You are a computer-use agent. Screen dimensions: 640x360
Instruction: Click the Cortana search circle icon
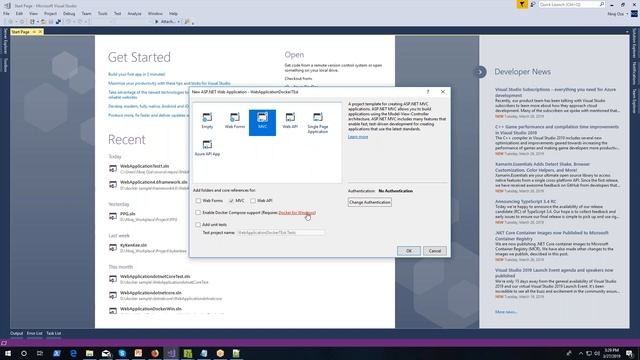tap(24, 353)
